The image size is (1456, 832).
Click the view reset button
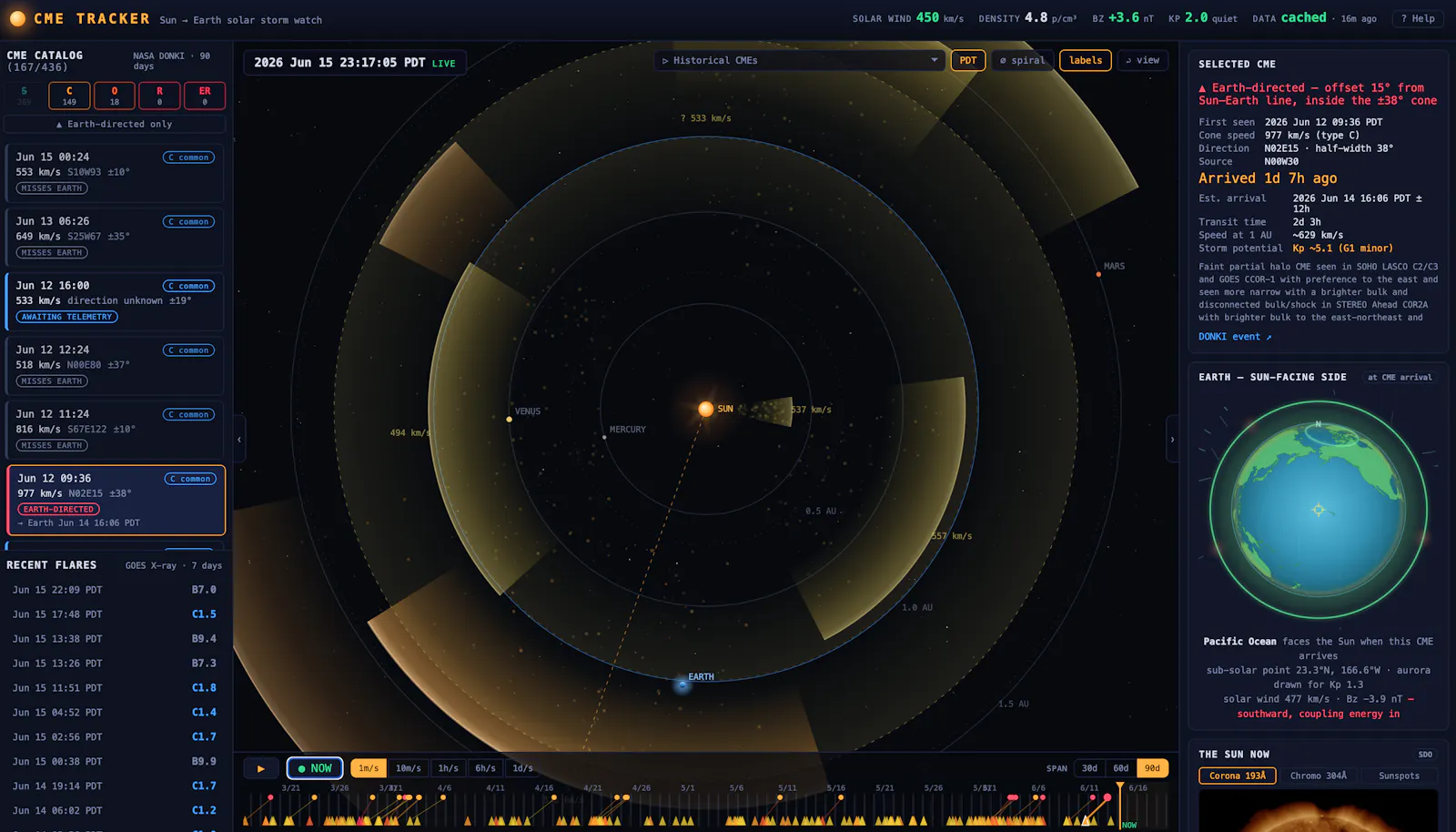pyautogui.click(x=1143, y=60)
